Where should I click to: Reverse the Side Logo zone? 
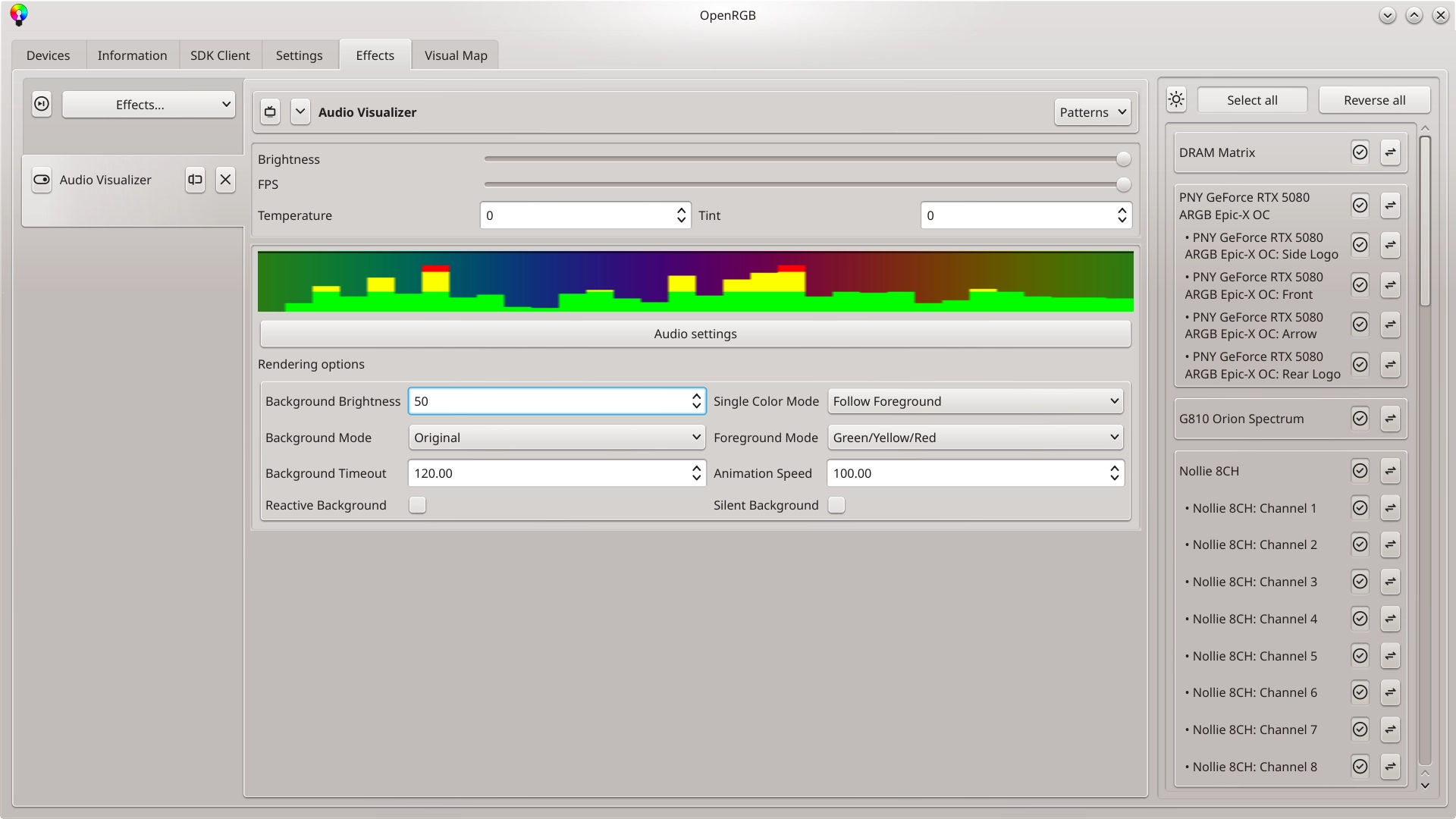click(x=1390, y=245)
